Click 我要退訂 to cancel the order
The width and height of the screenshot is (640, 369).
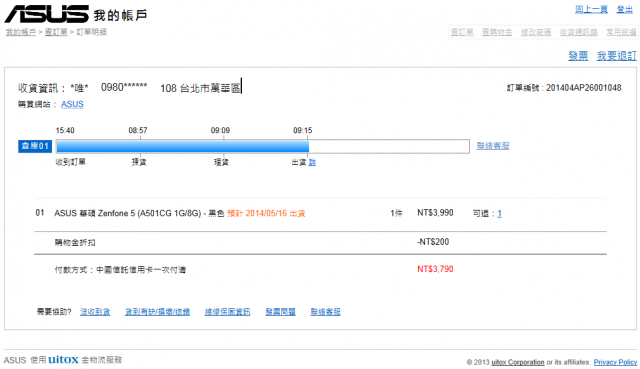617,56
